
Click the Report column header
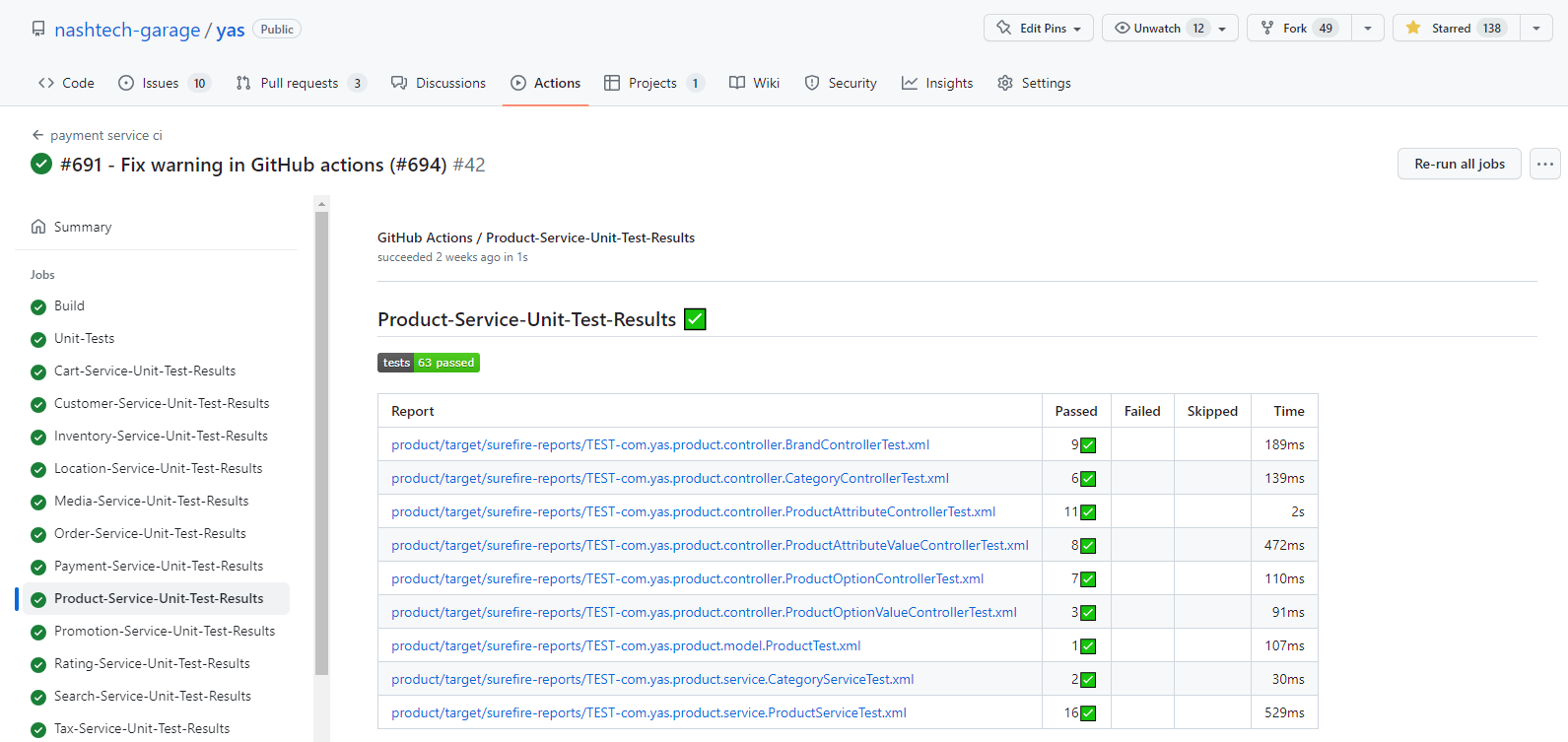[x=710, y=411]
